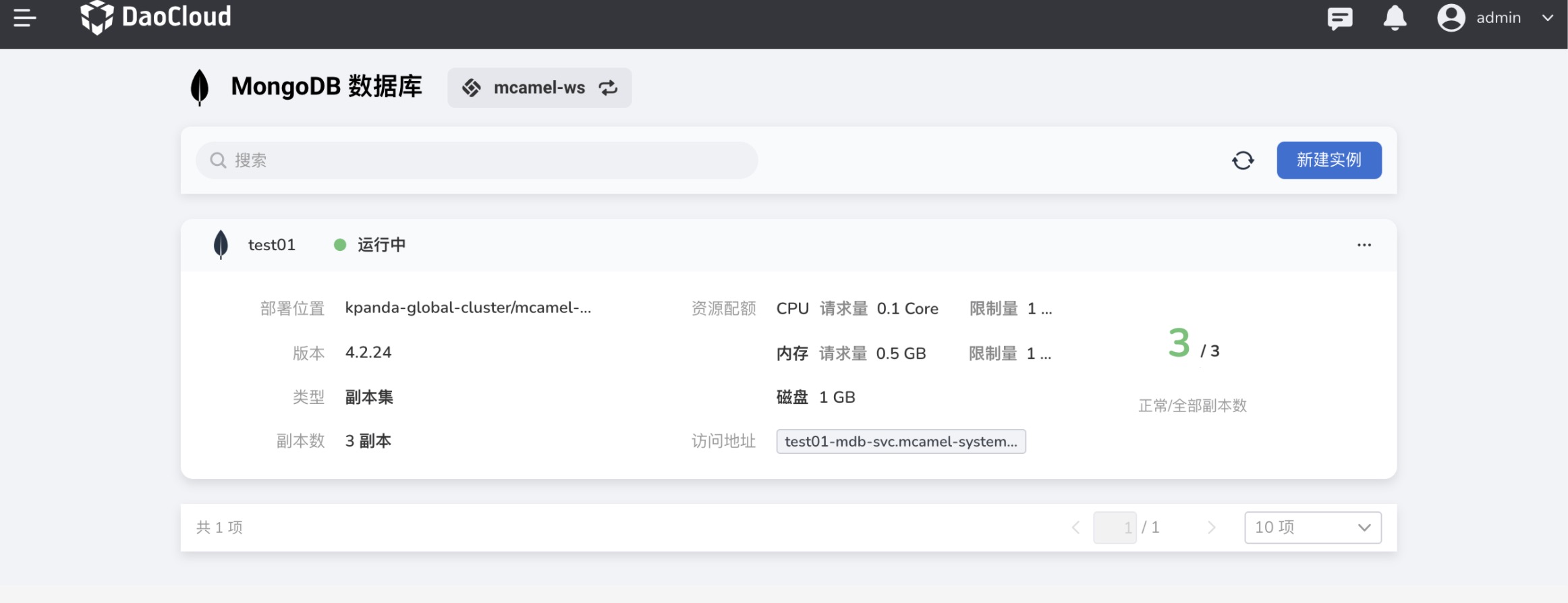Click the DaoCloud logo
The height and width of the screenshot is (603, 1568).
(x=156, y=17)
